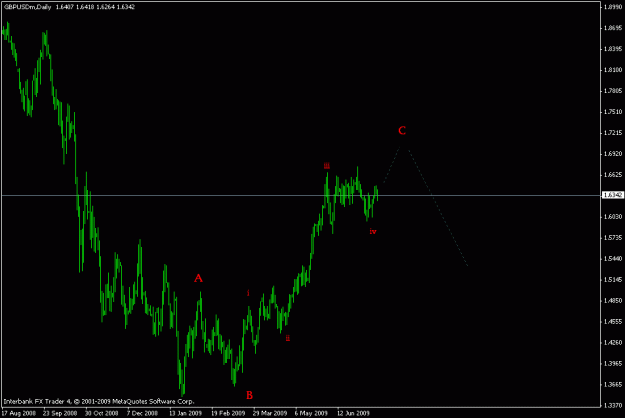625x418 pixels.
Task: Click the 1.8395 price axis label
Action: pyautogui.click(x=613, y=49)
